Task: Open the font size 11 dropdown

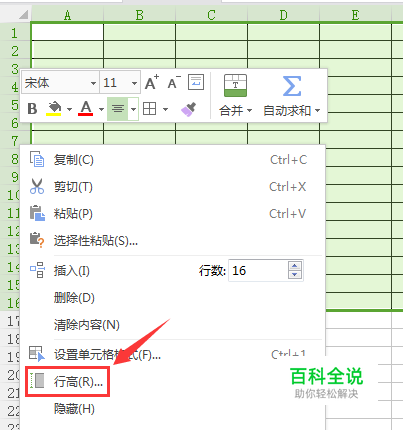Action: (134, 83)
